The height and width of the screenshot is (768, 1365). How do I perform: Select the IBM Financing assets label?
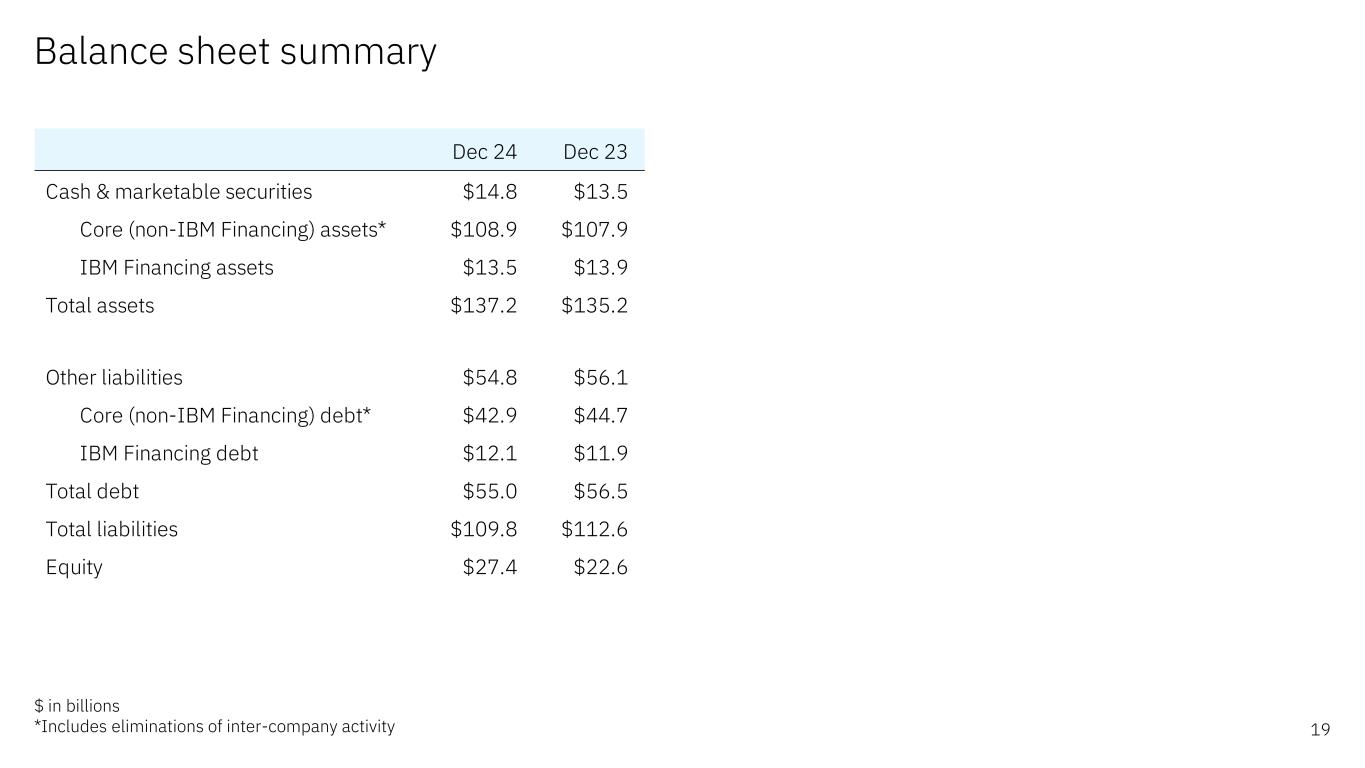click(x=176, y=268)
